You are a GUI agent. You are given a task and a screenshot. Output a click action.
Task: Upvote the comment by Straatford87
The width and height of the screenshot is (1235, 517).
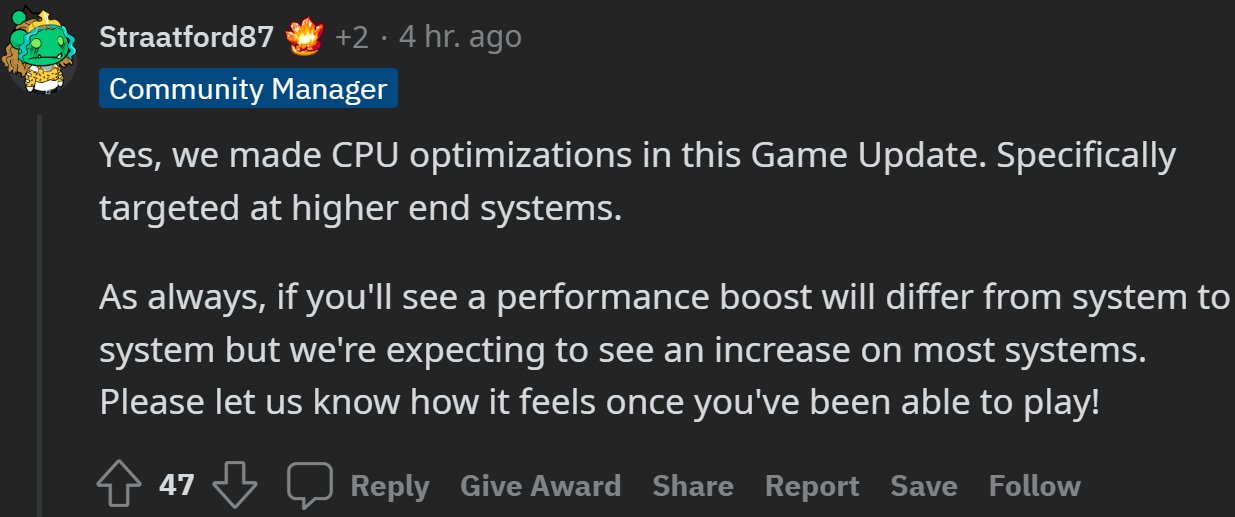[x=121, y=486]
